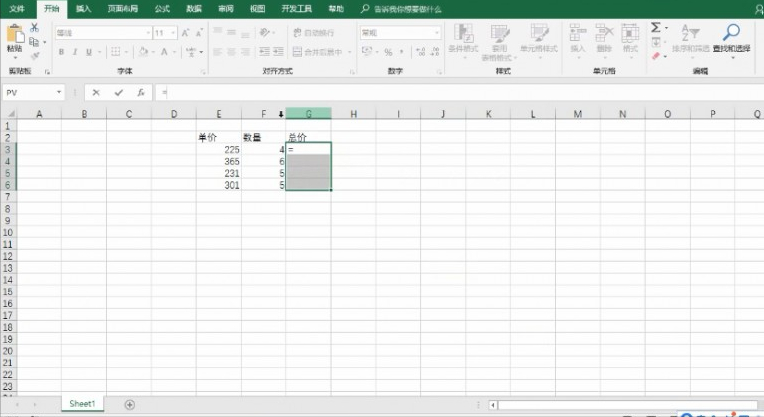
Task: Click the Phonetic guide (文) icon
Action: [x=191, y=52]
